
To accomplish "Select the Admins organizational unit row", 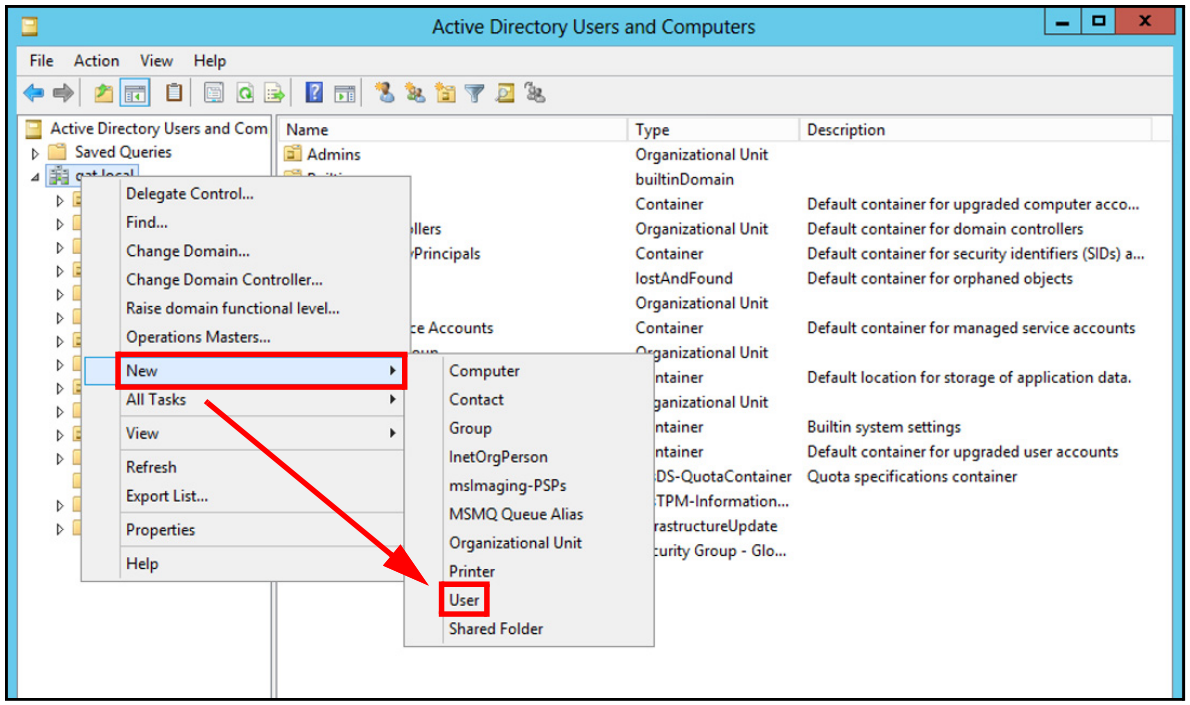I will pos(333,154).
